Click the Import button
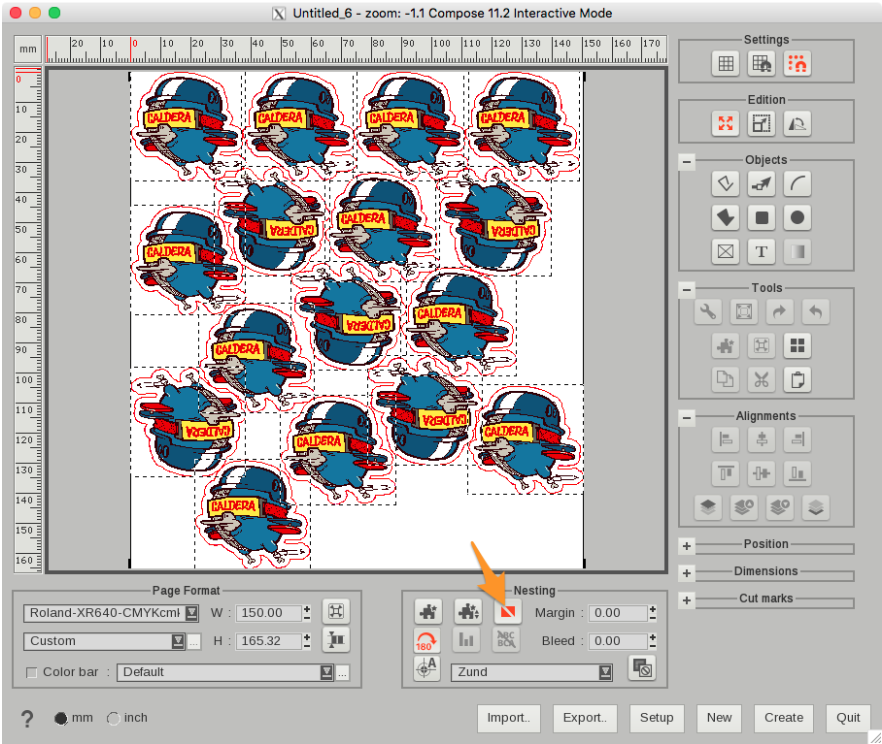This screenshot has height=744, width=882. [508, 718]
